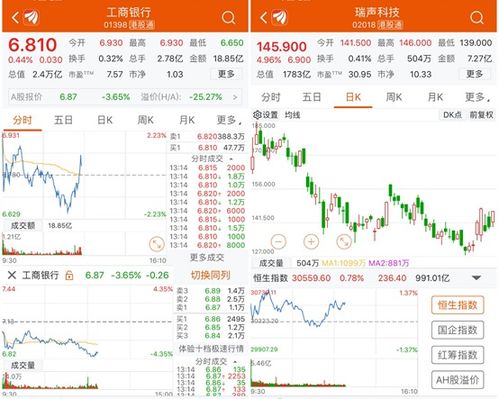This screenshot has width=499, height=399.
Task: Open A股报价 premium details arrow
Action: coord(235,97)
